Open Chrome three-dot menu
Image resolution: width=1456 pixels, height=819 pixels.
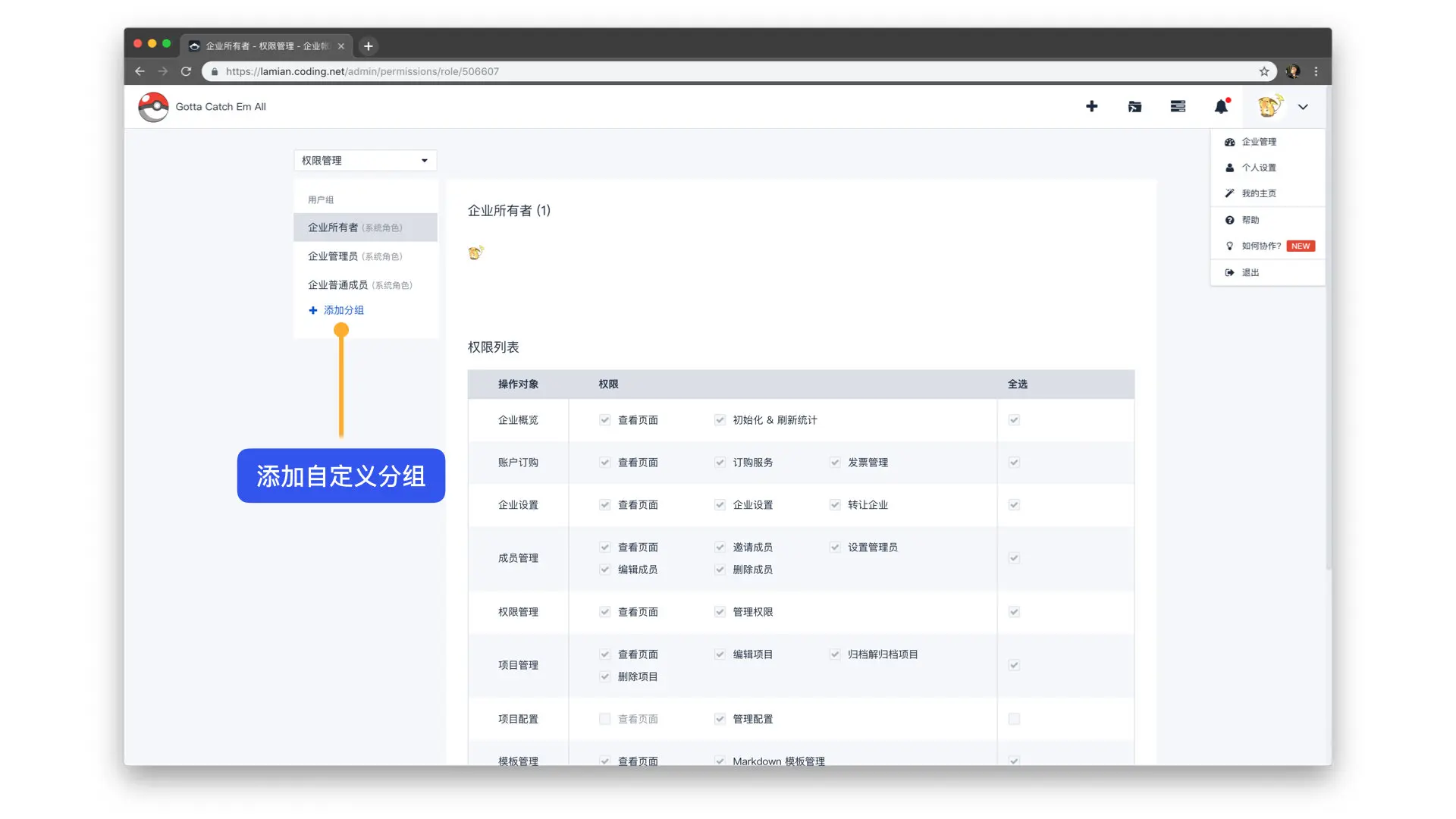tap(1316, 71)
